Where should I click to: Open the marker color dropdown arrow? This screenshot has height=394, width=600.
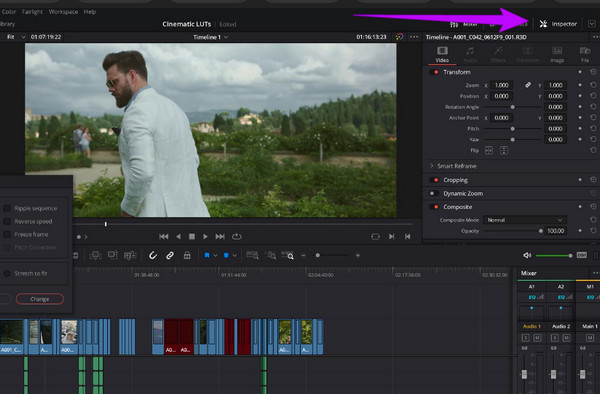[235, 255]
